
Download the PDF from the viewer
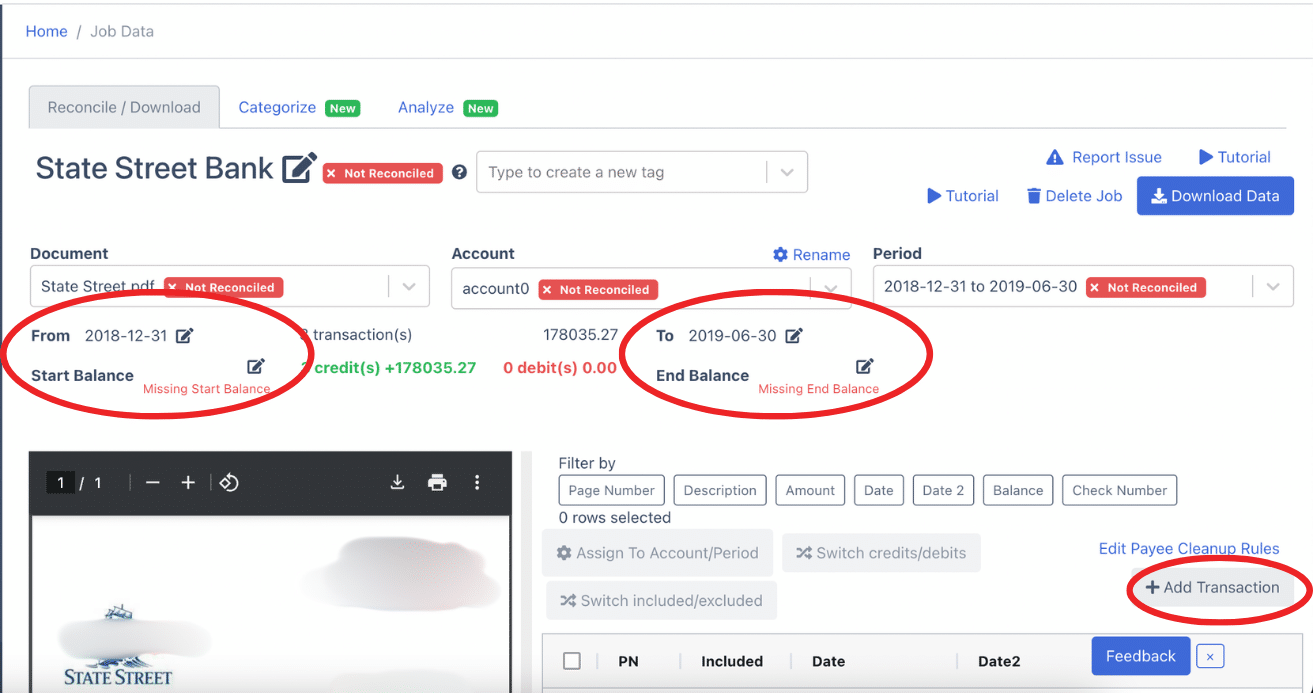397,483
